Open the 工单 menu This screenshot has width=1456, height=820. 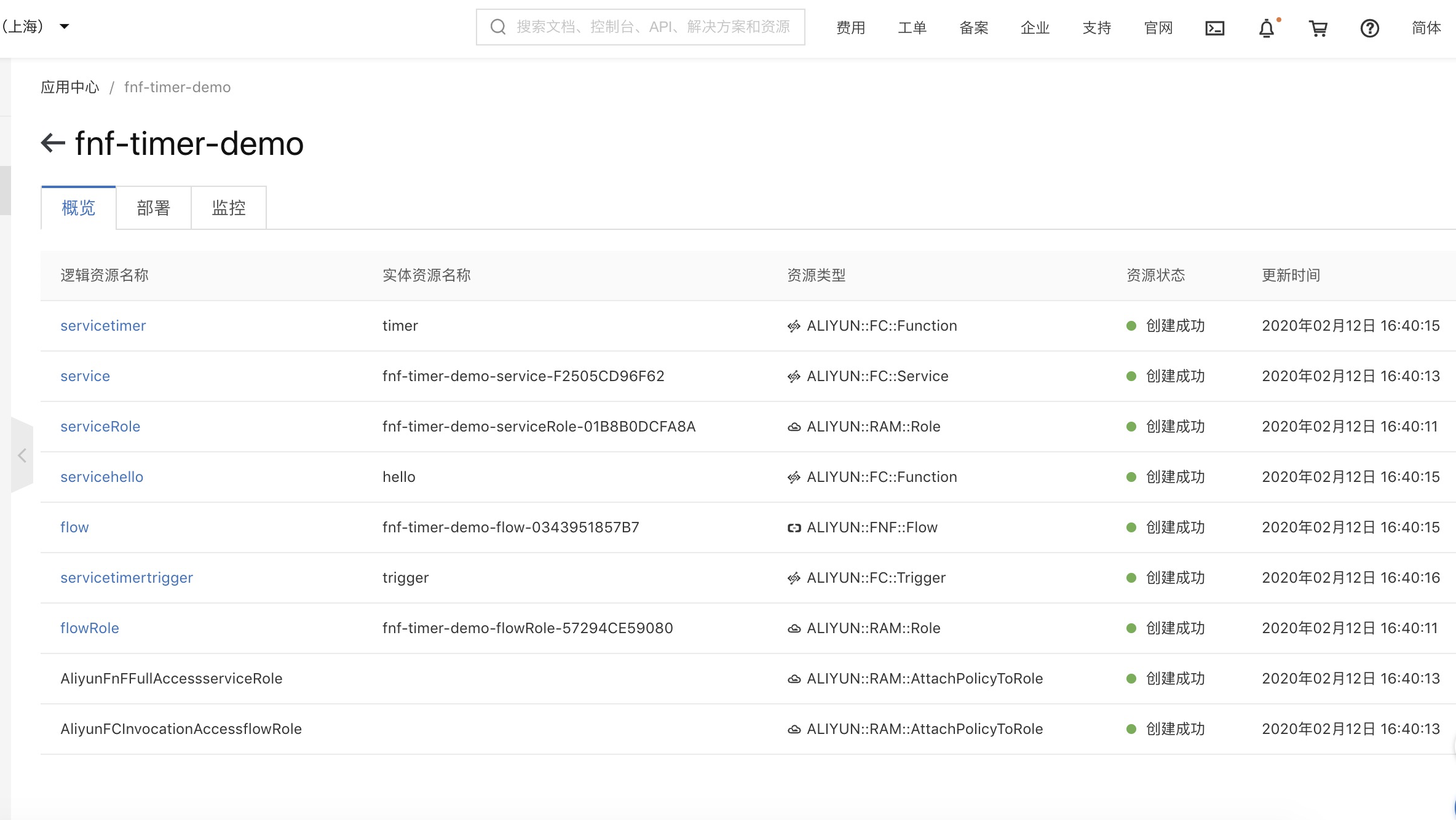912,28
